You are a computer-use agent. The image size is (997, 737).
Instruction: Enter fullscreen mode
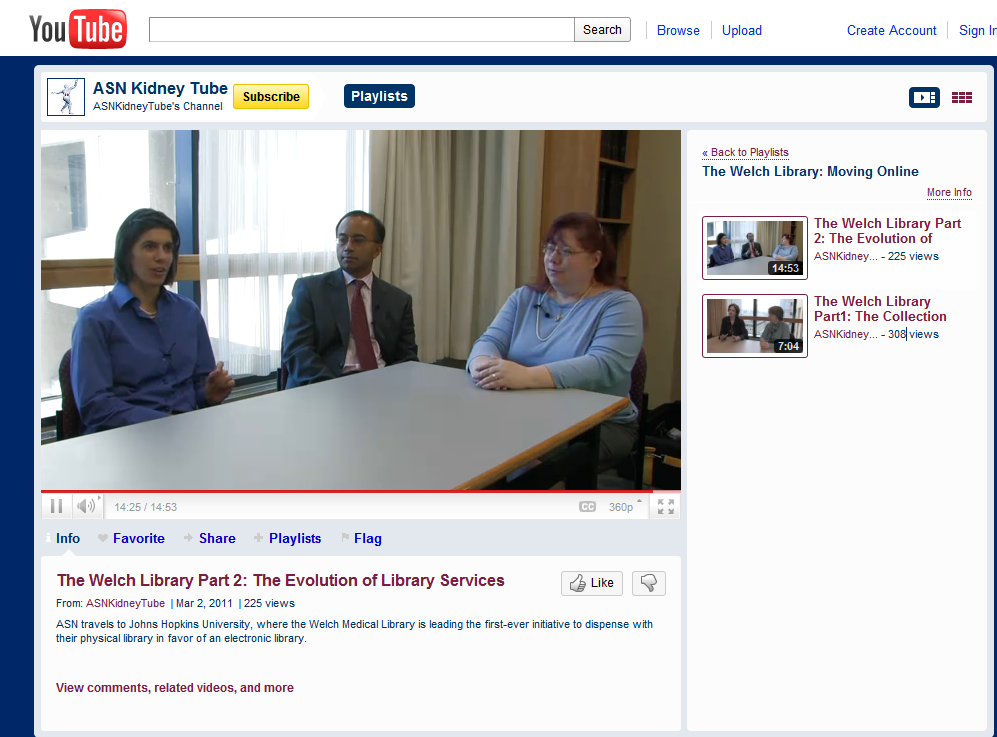pyautogui.click(x=666, y=507)
